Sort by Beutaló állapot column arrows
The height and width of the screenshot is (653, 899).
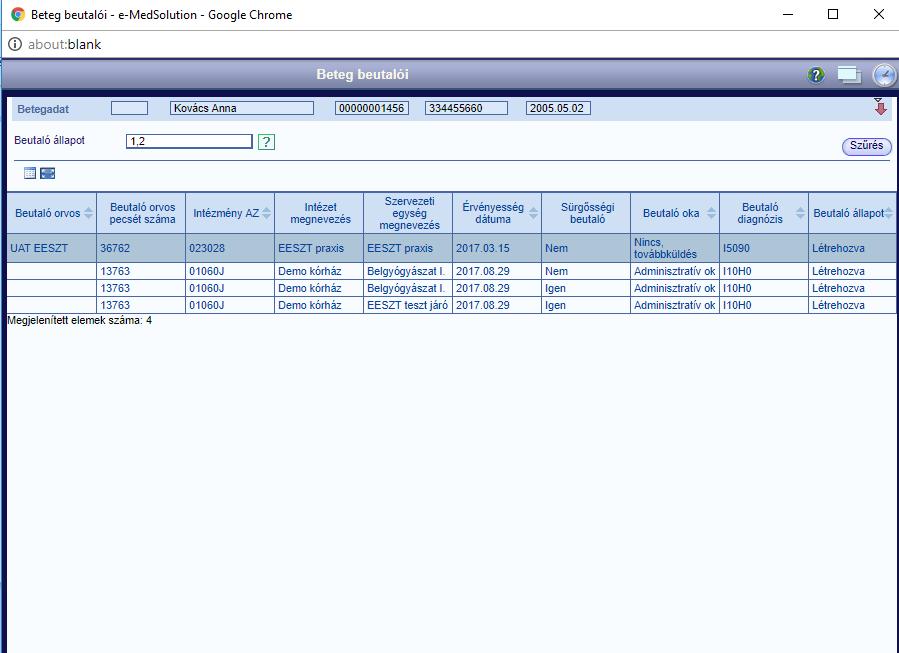pos(889,213)
